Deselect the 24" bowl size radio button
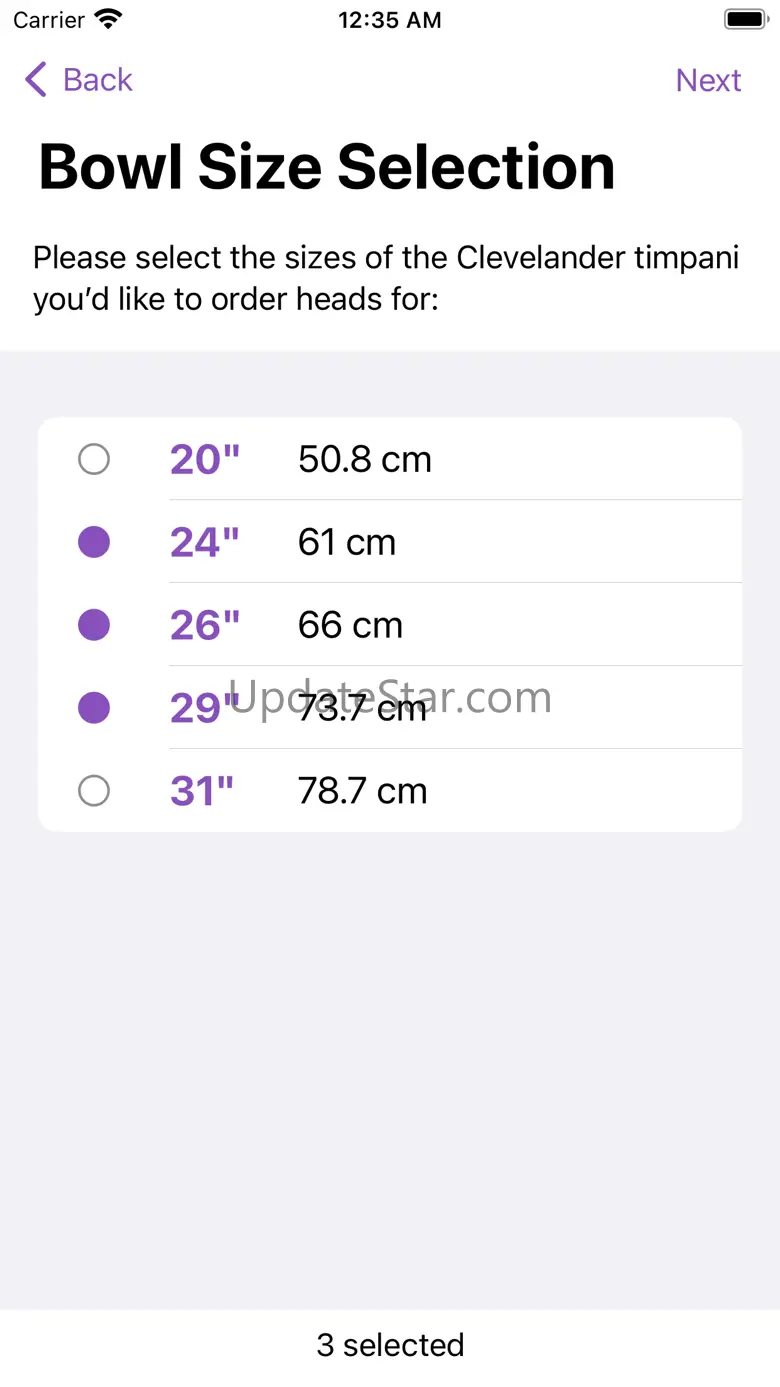 tap(94, 543)
